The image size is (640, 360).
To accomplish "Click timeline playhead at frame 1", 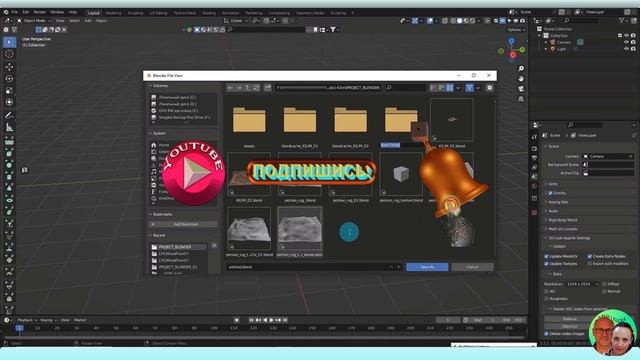I will click(19, 328).
